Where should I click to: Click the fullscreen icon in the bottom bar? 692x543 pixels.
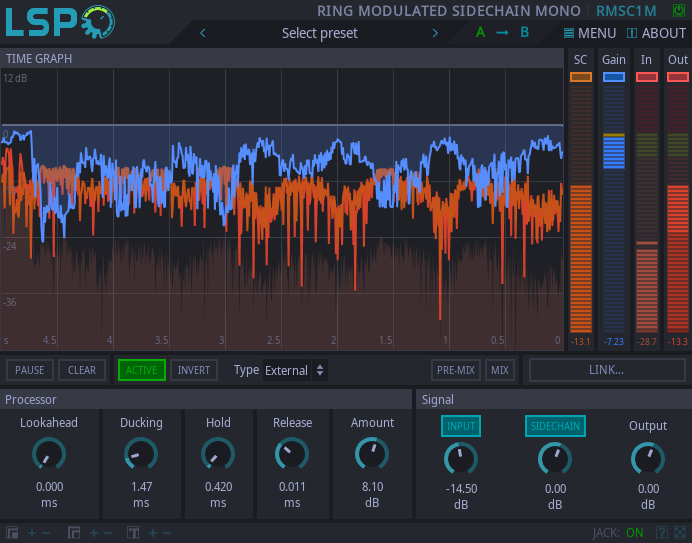[680, 533]
